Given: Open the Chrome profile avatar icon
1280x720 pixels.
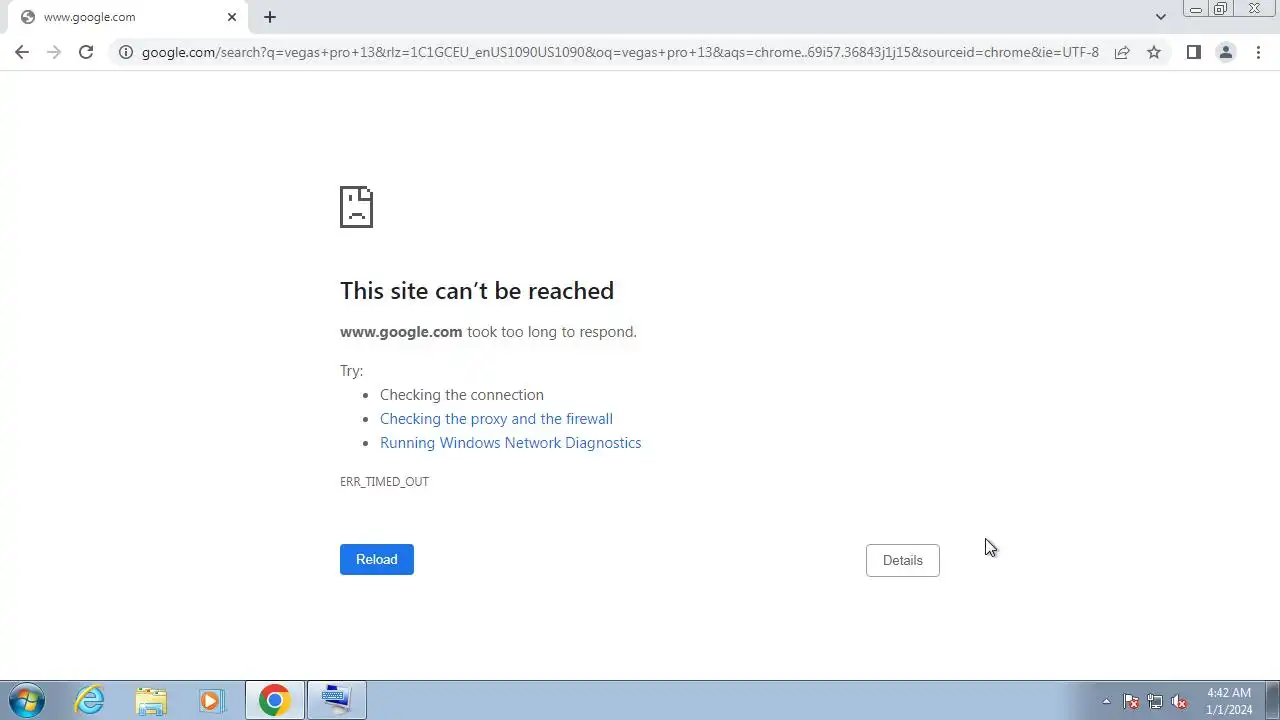Looking at the screenshot, I should click(x=1225, y=52).
